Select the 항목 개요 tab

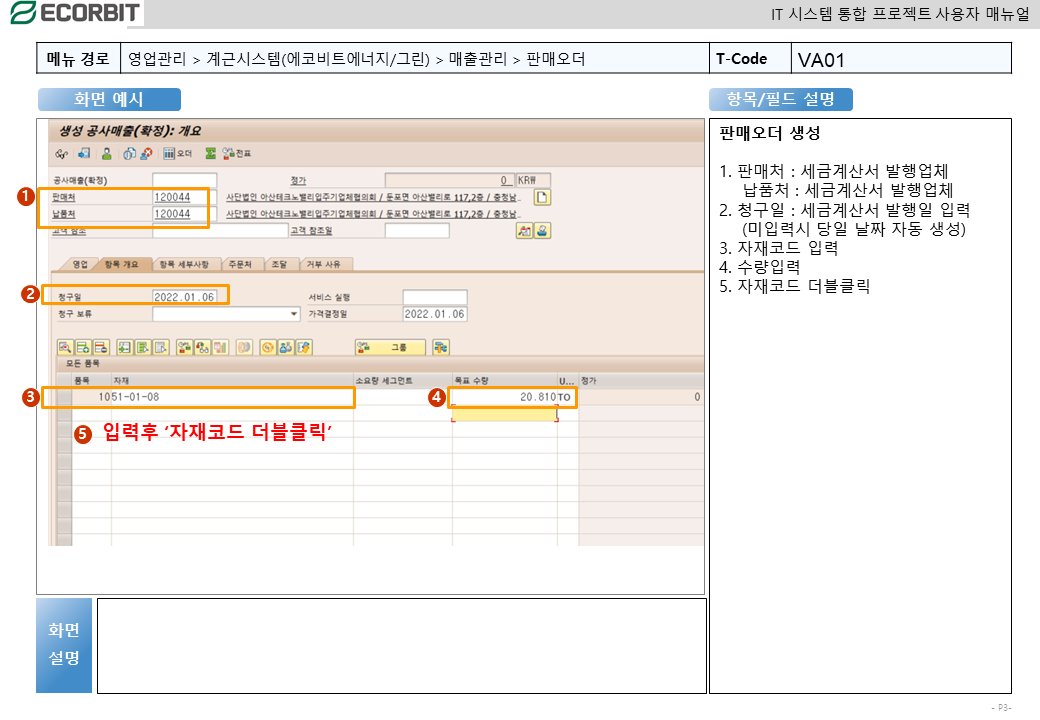coord(121,265)
